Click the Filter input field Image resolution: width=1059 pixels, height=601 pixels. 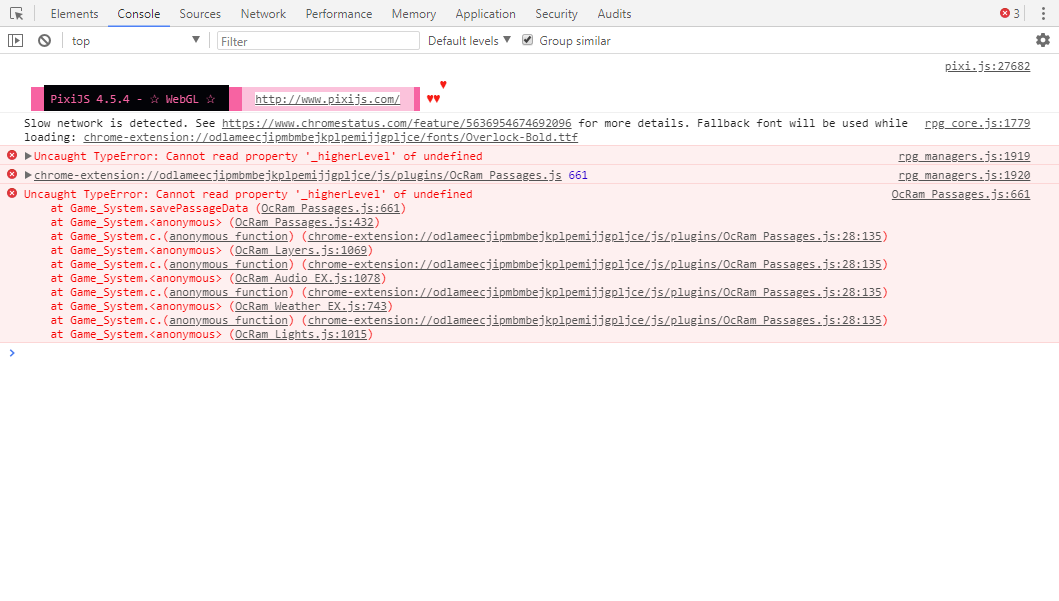[x=318, y=41]
